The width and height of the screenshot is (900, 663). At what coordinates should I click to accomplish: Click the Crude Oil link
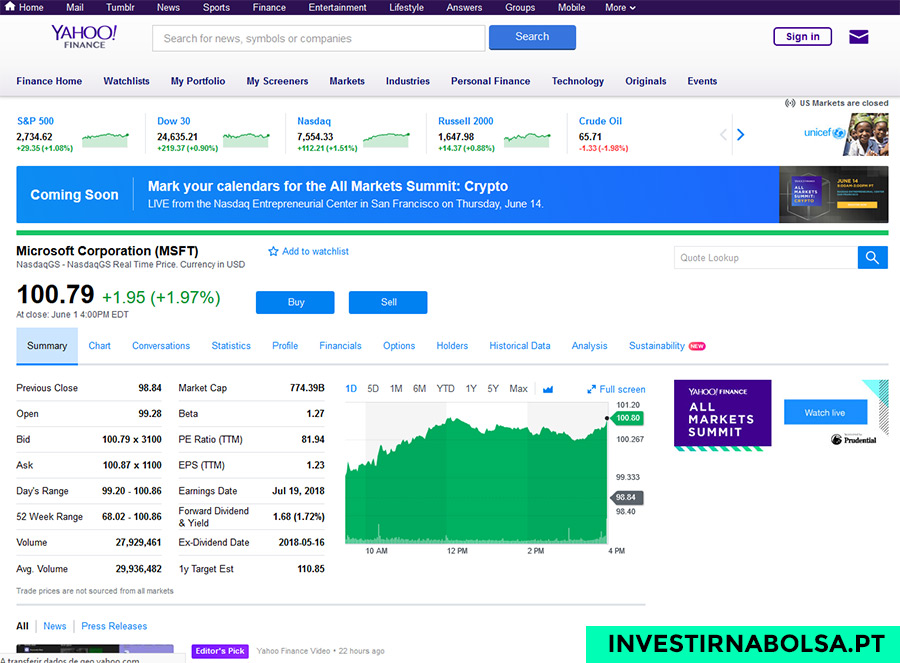tap(600, 121)
